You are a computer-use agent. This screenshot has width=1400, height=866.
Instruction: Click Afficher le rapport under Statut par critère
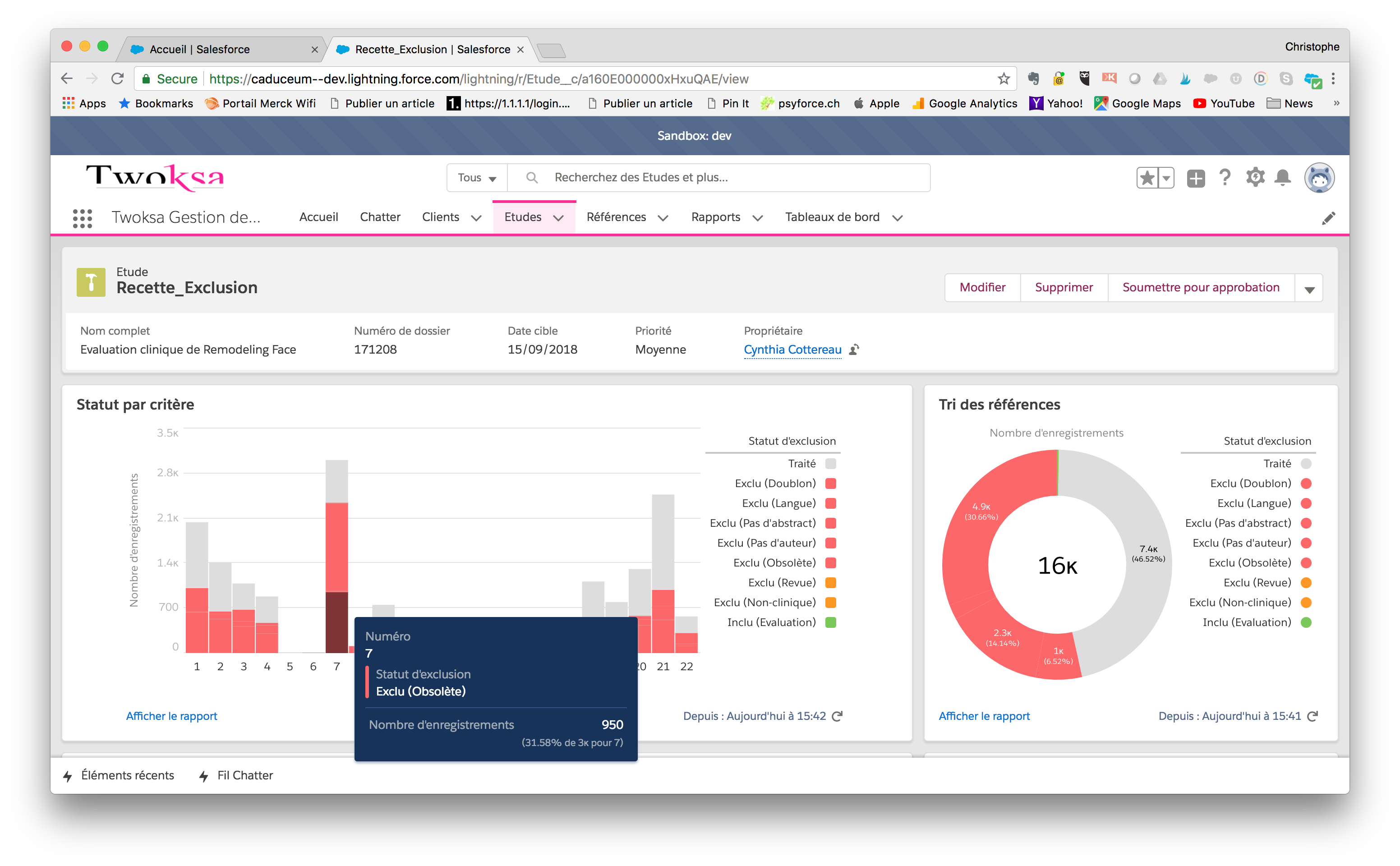click(172, 716)
